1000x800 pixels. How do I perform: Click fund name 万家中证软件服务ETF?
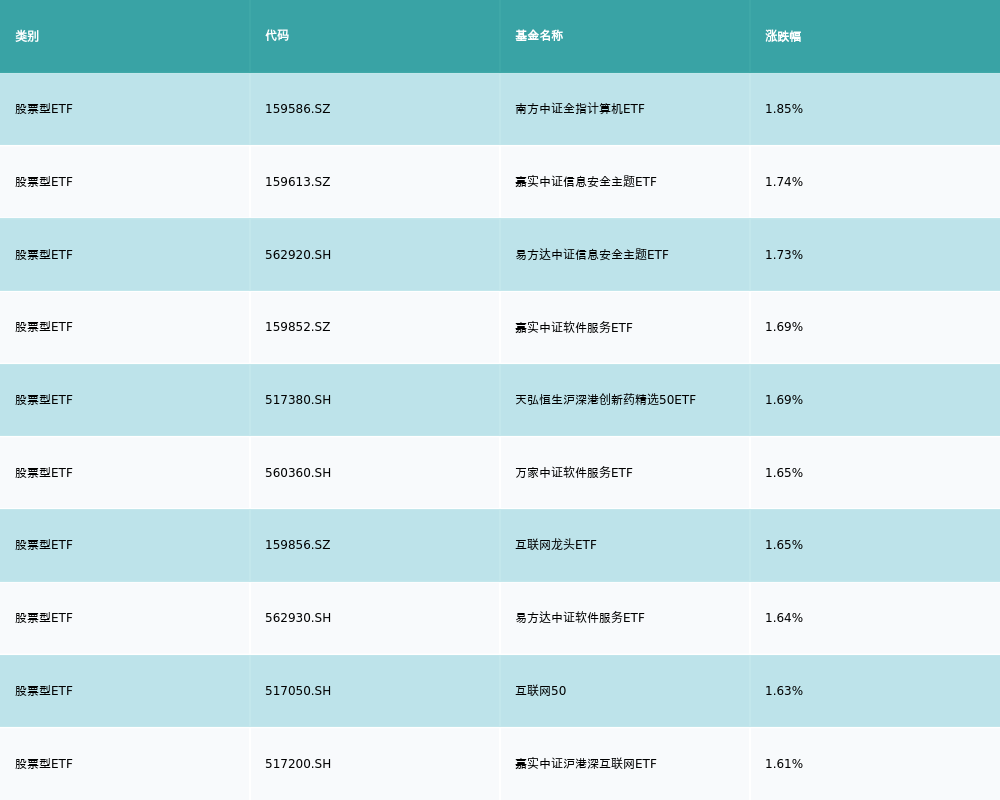(x=574, y=473)
